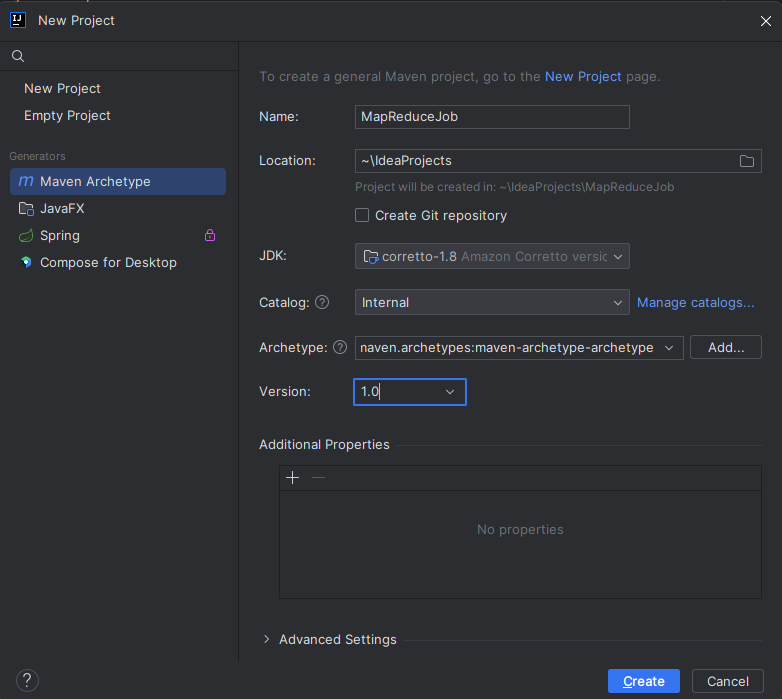Click the Create button
782x699 pixels.
(643, 681)
